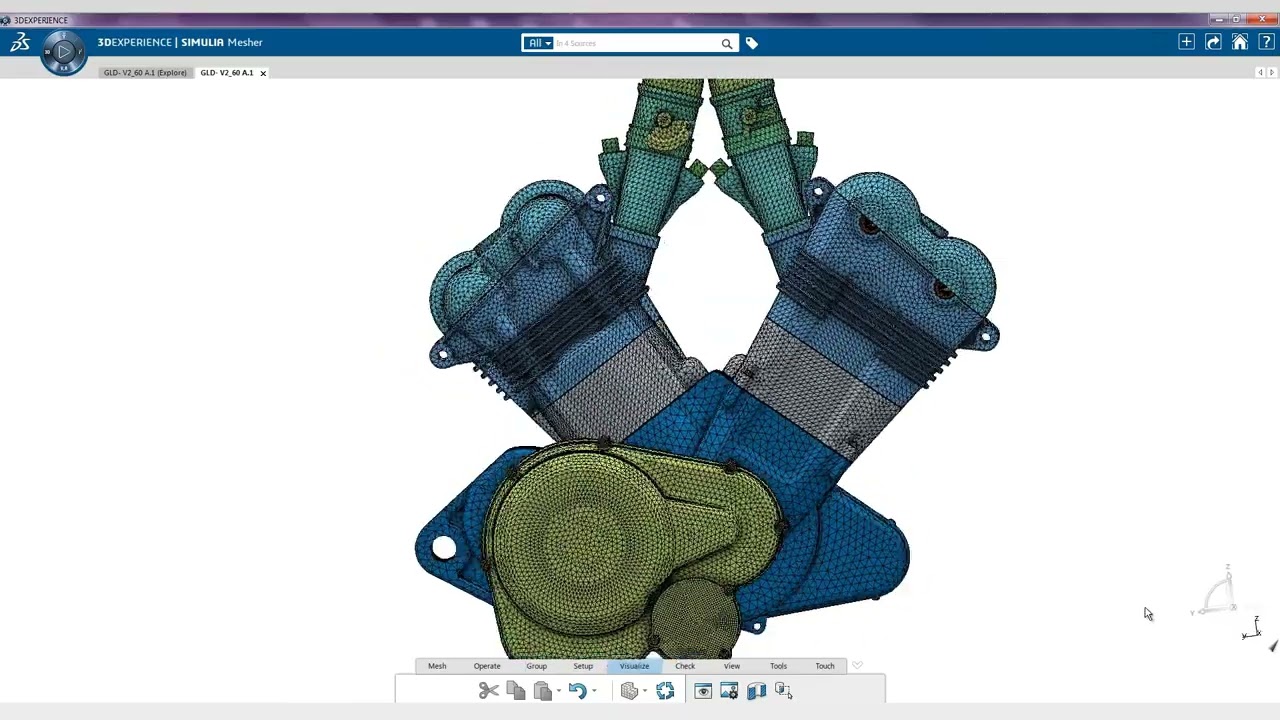Viewport: 1280px width, 720px height.
Task: Open the Group action bar tab
Action: pos(536,666)
